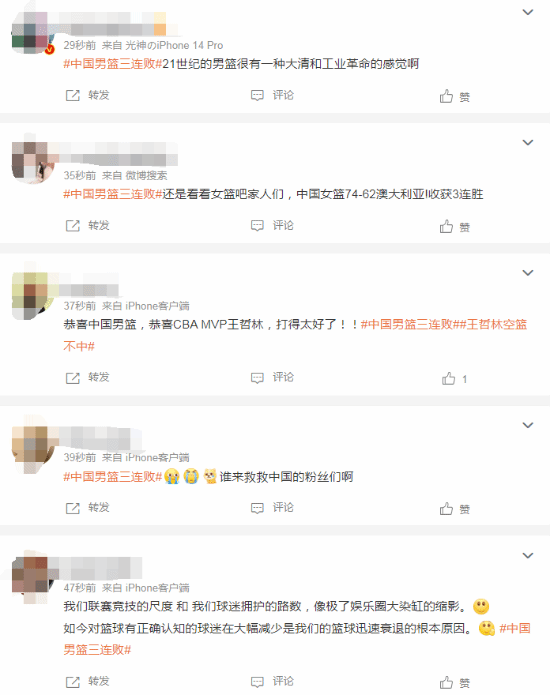
Task: Expand options chevron on the 29秒前 post
Action: coord(527,12)
